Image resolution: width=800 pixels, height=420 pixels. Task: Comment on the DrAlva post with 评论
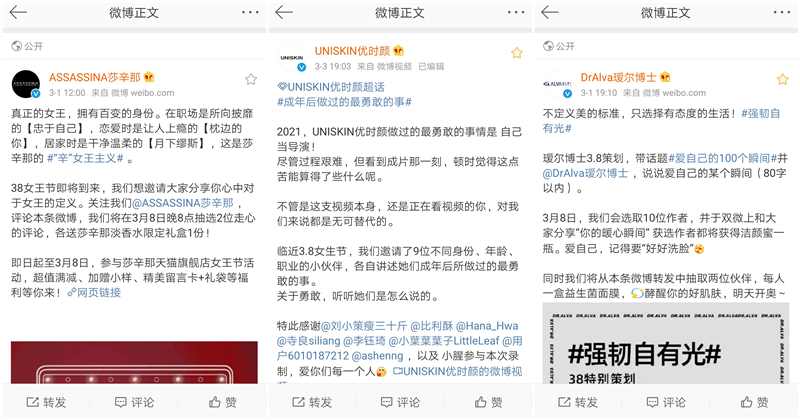tap(666, 402)
